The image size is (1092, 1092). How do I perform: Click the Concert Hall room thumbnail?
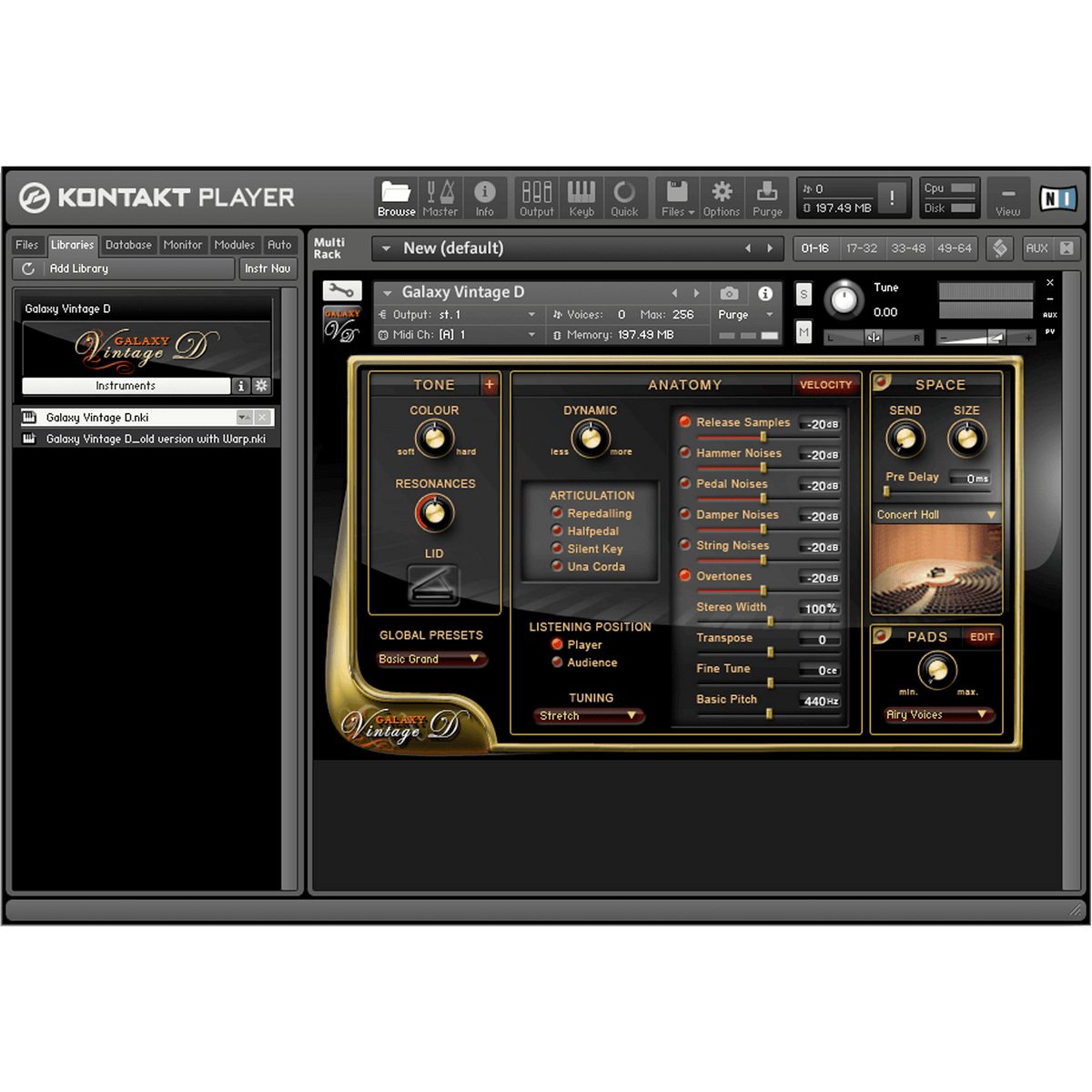[936, 570]
